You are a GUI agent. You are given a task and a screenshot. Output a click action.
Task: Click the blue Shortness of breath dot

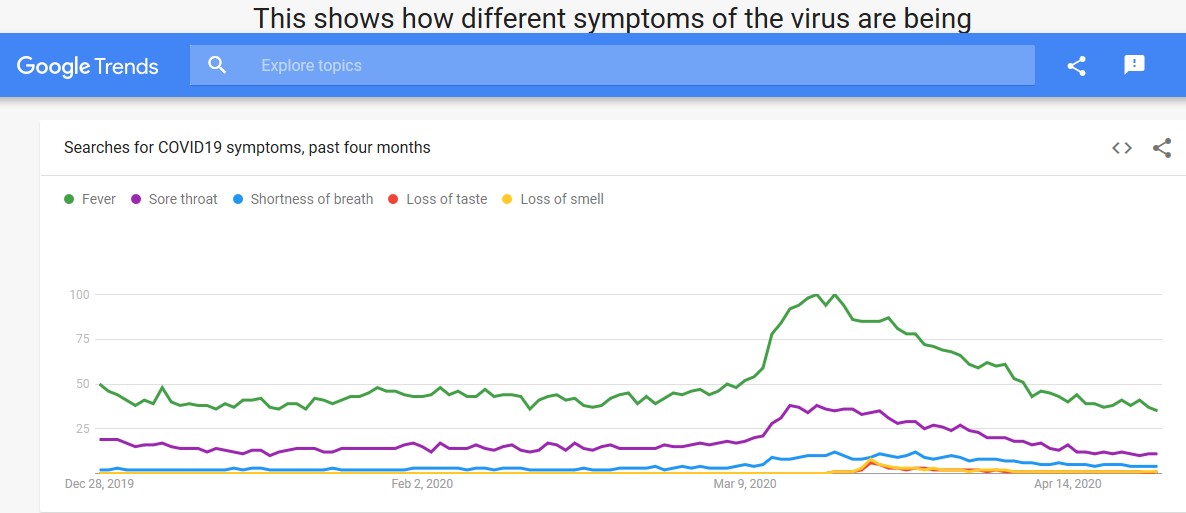(x=238, y=199)
